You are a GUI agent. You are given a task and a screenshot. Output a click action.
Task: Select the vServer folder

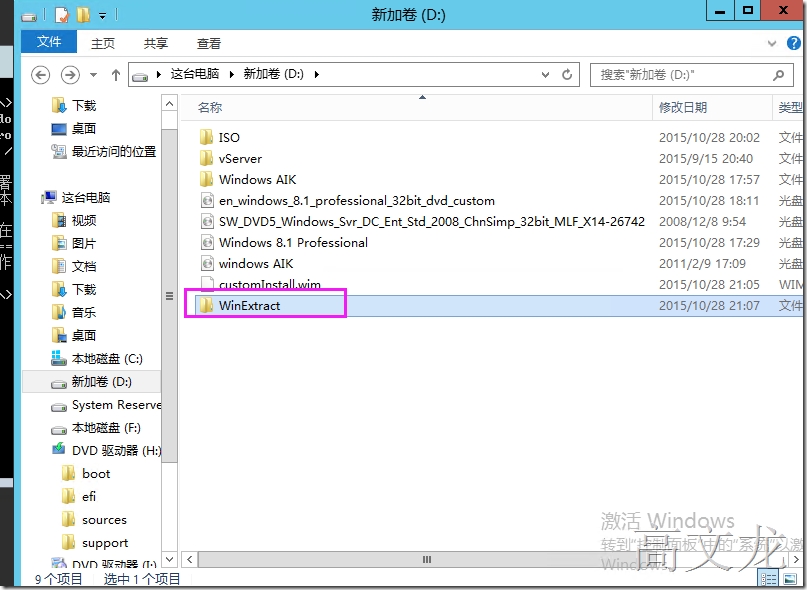[240, 159]
